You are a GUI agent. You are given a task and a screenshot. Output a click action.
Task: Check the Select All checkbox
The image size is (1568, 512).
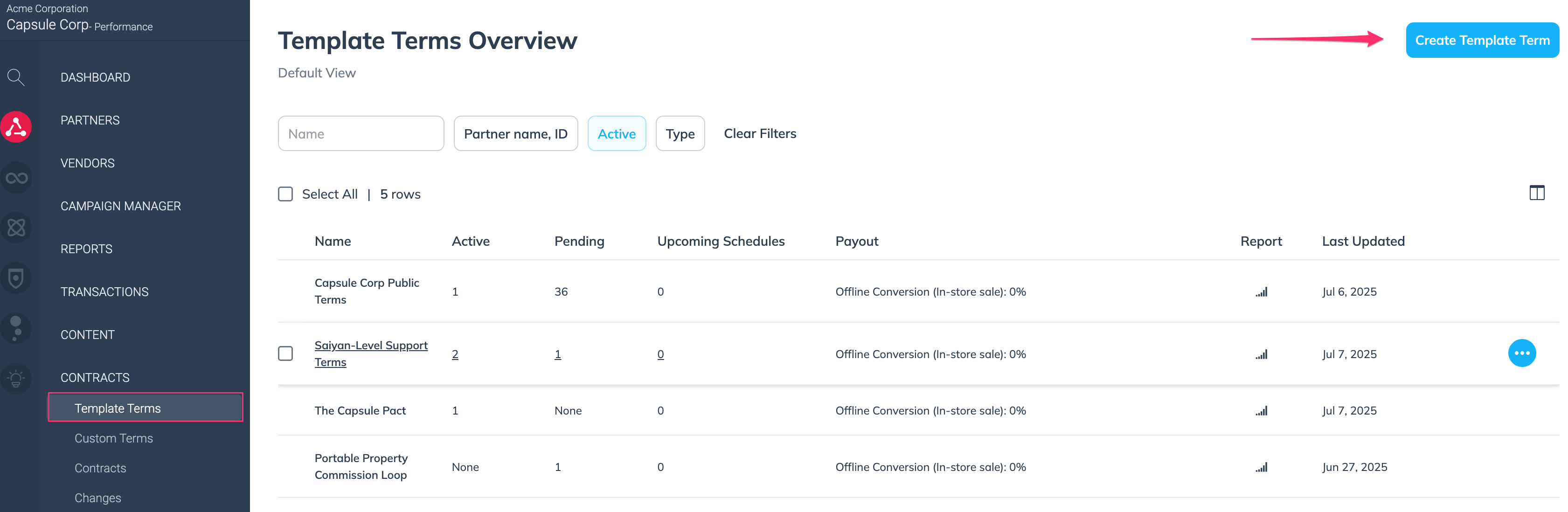click(x=285, y=194)
